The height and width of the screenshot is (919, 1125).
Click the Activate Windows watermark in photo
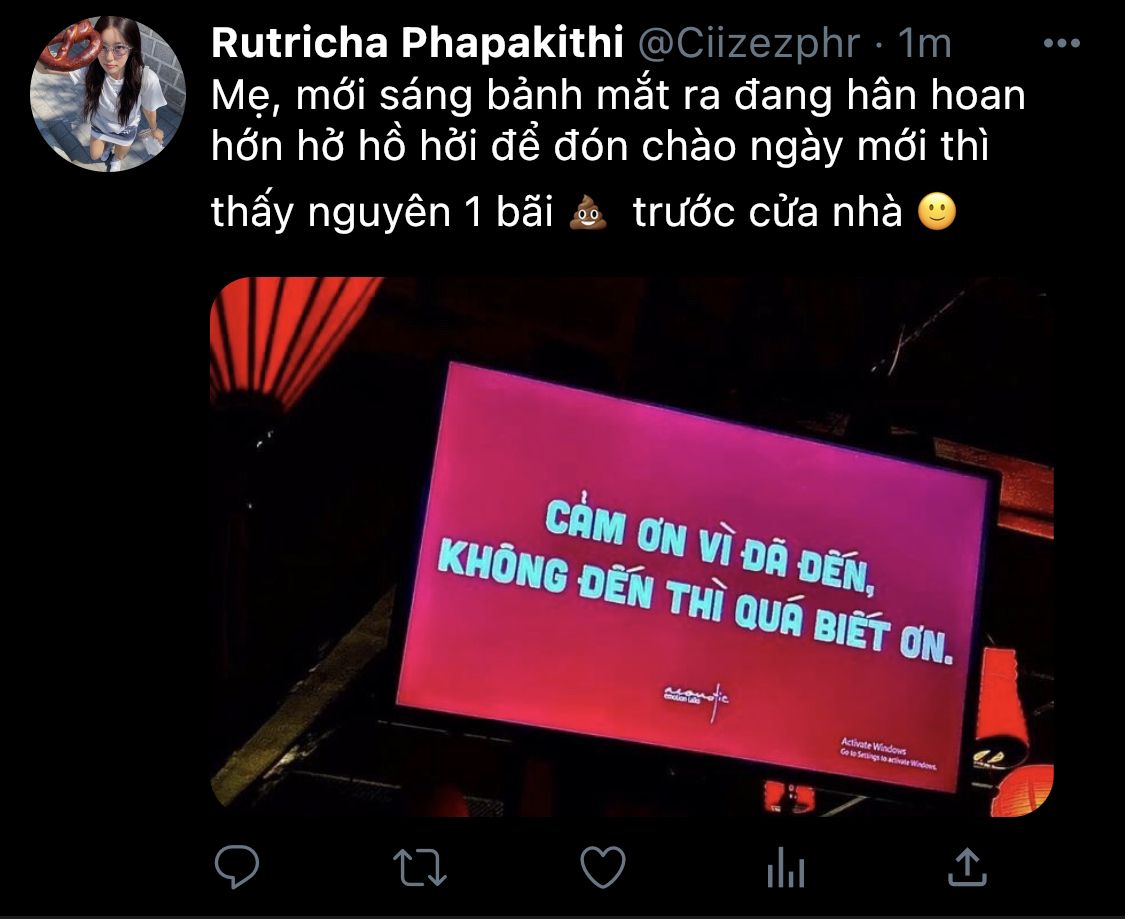[x=888, y=755]
